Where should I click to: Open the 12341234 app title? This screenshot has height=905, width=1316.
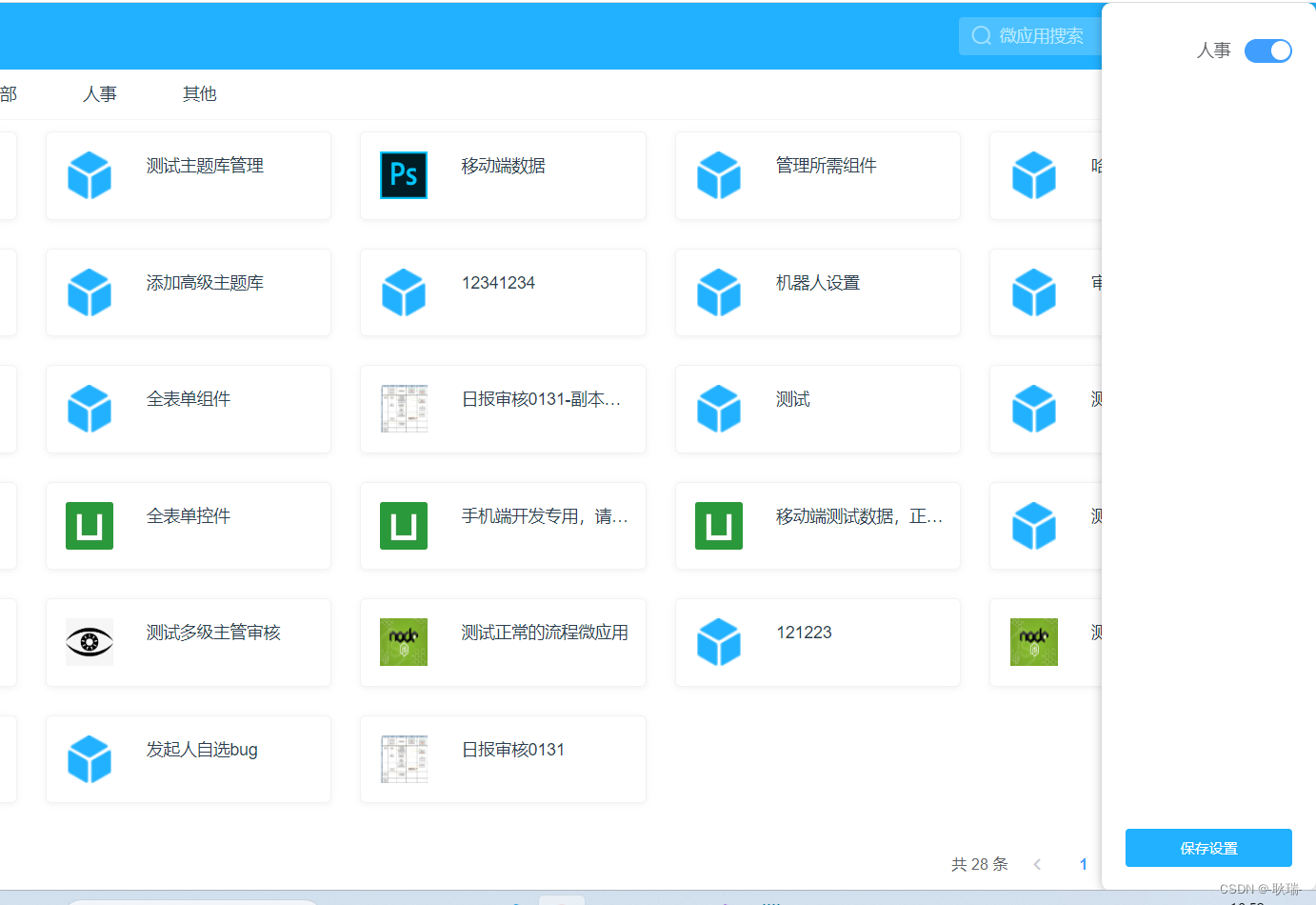[498, 283]
